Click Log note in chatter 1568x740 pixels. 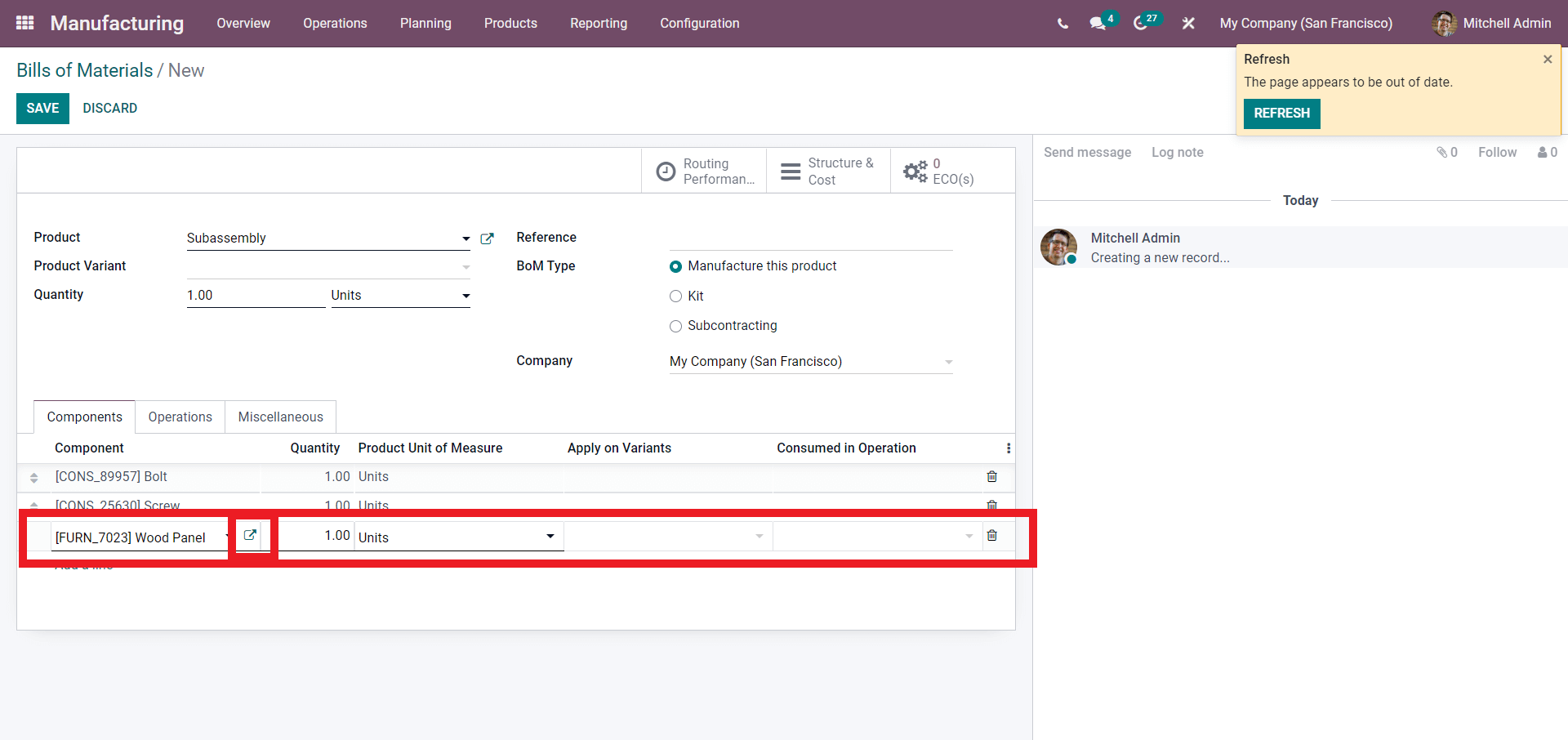pyautogui.click(x=1177, y=152)
